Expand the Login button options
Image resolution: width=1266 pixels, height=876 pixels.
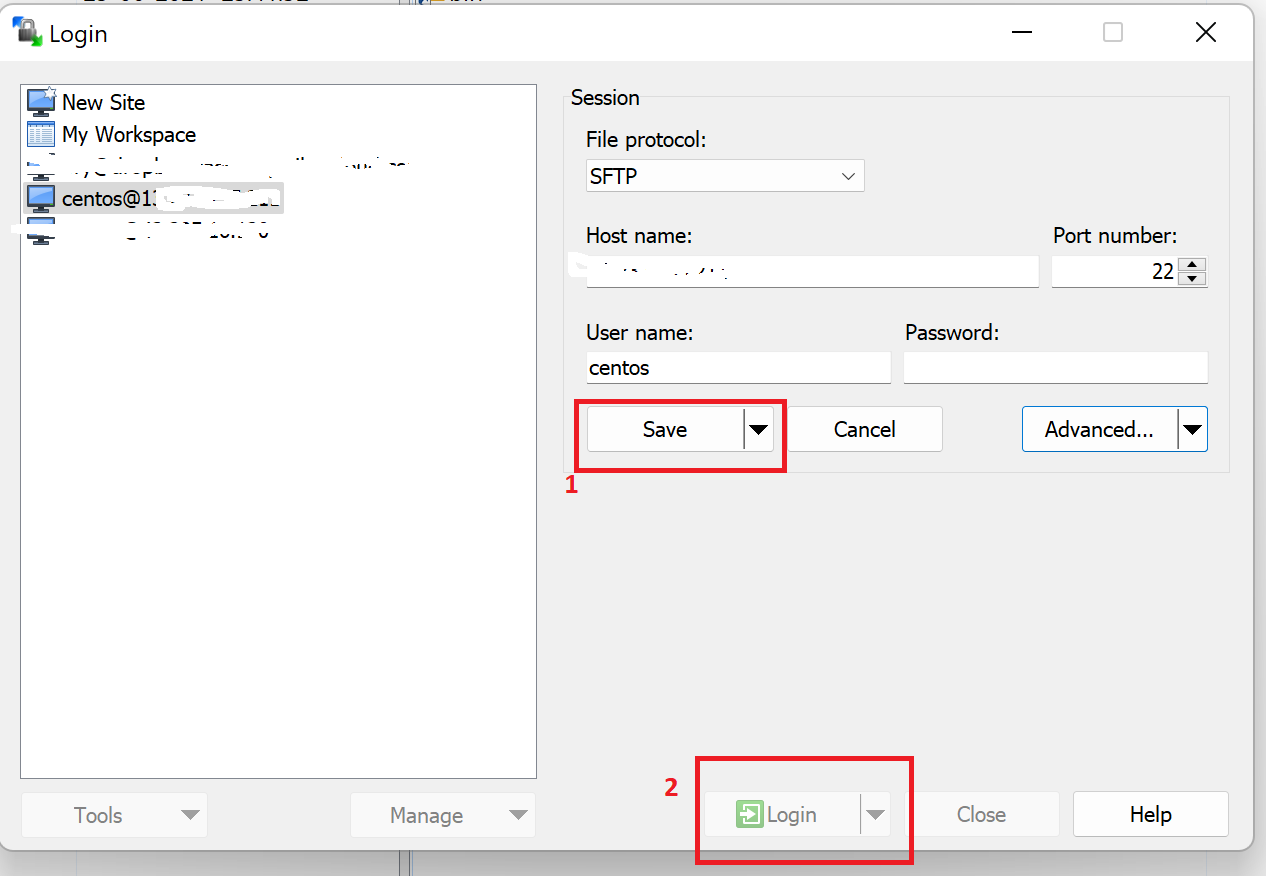[x=877, y=814]
